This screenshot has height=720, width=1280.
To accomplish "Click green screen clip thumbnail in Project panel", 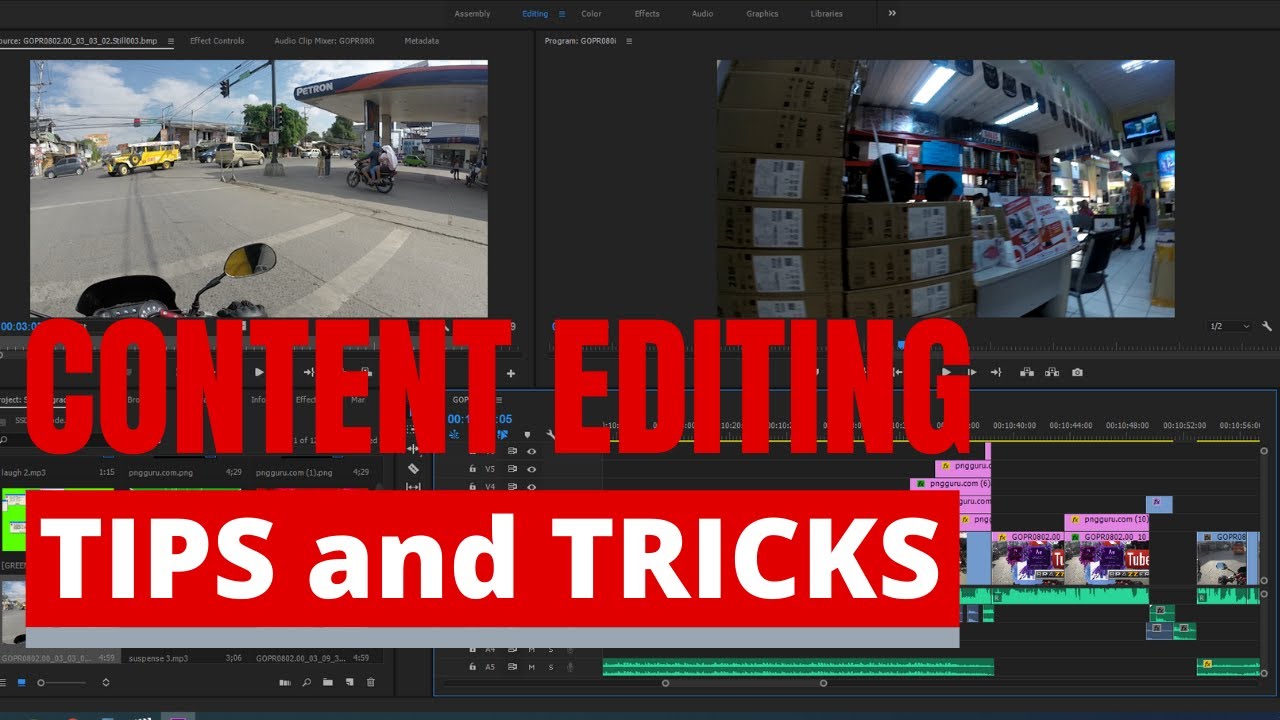I will pos(14,520).
